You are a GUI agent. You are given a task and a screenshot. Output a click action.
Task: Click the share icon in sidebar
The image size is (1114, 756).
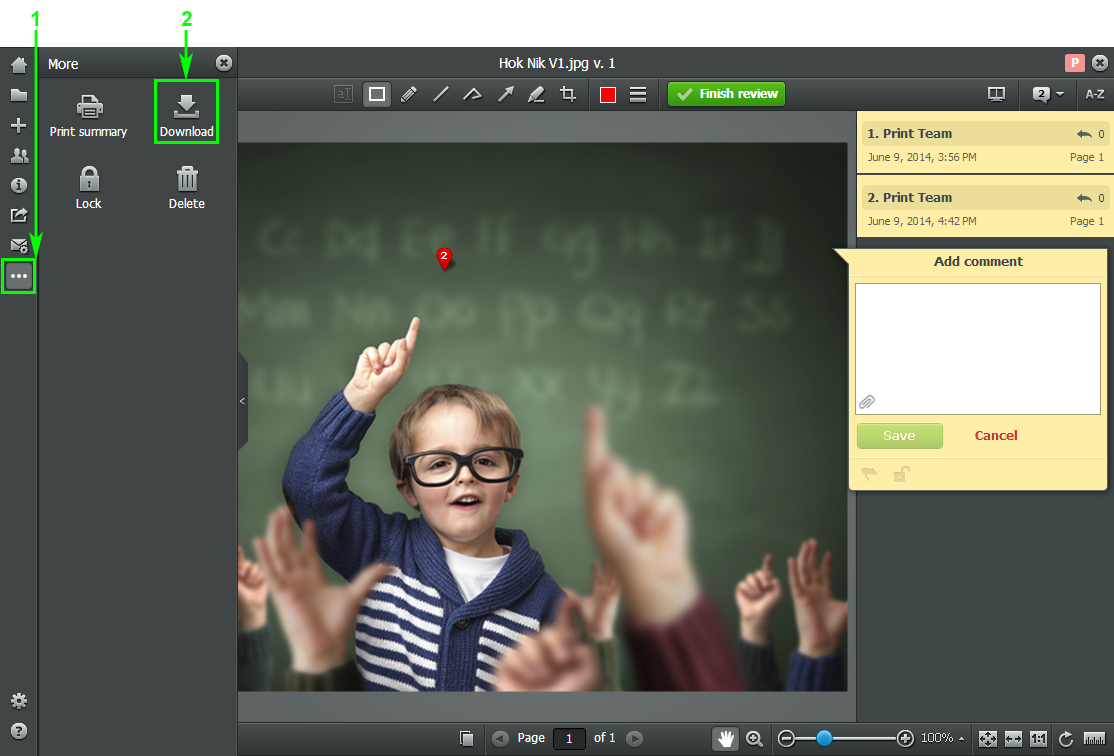[x=18, y=215]
